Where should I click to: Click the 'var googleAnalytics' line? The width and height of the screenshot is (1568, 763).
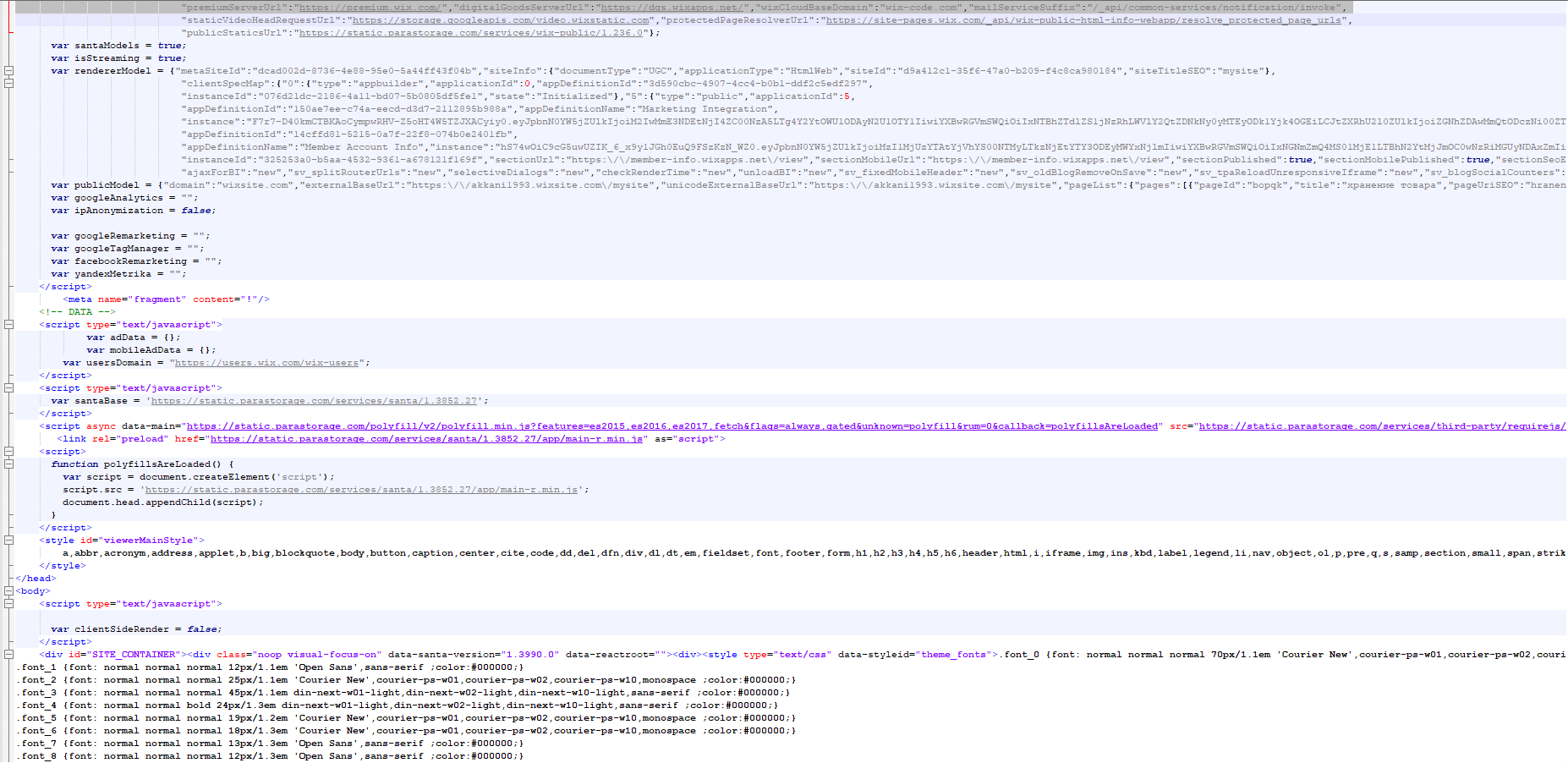point(123,198)
